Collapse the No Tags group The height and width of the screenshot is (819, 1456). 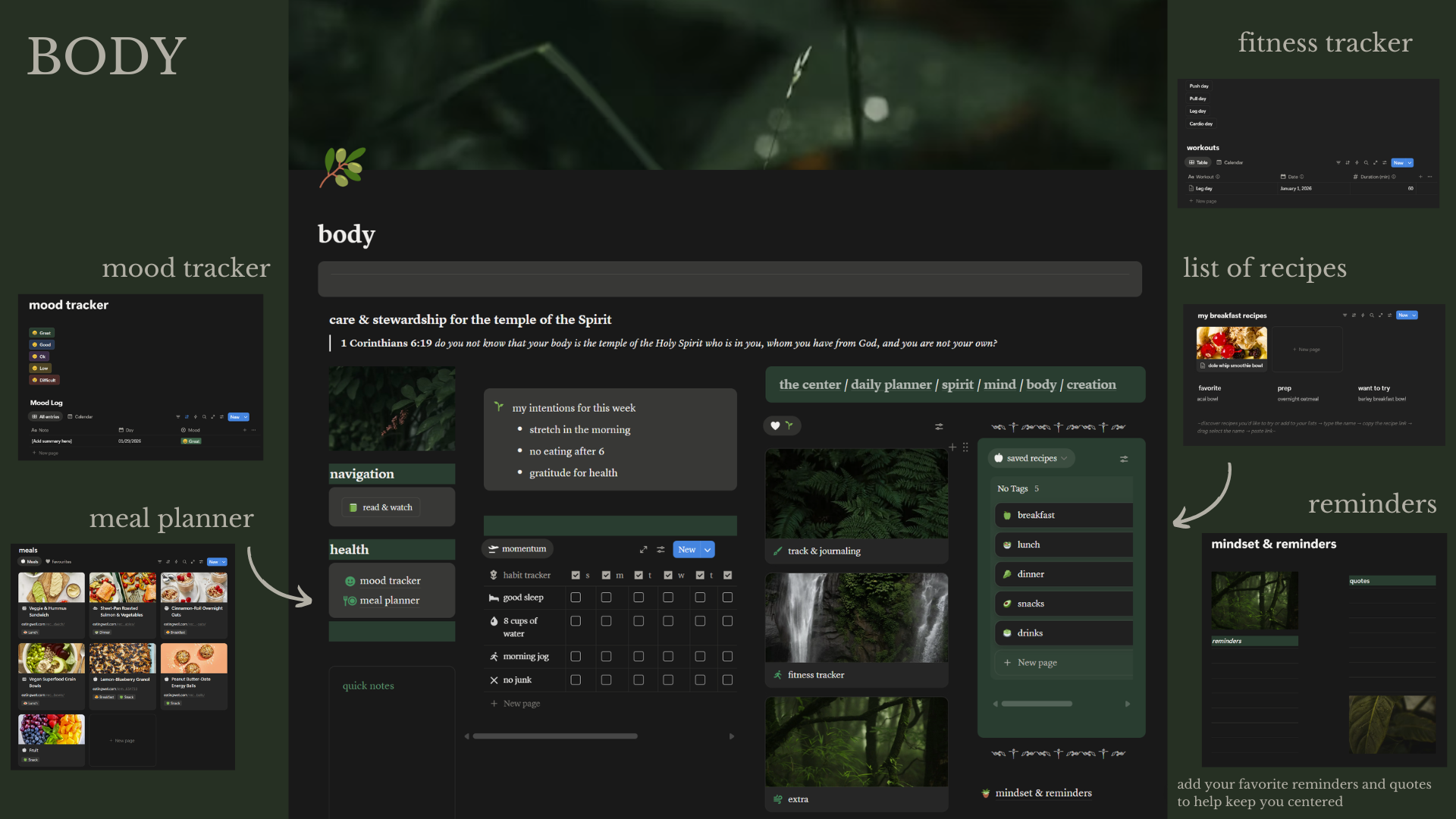[x=1012, y=489]
